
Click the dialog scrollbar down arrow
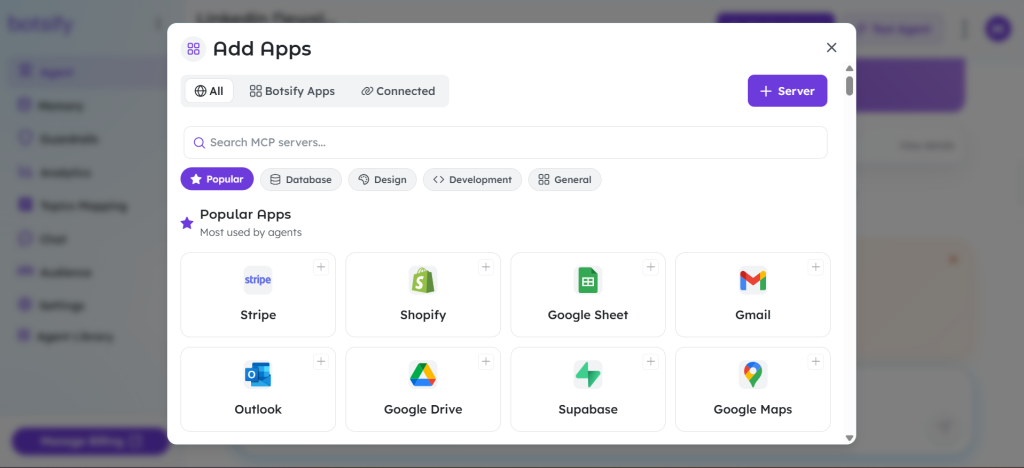tap(850, 438)
